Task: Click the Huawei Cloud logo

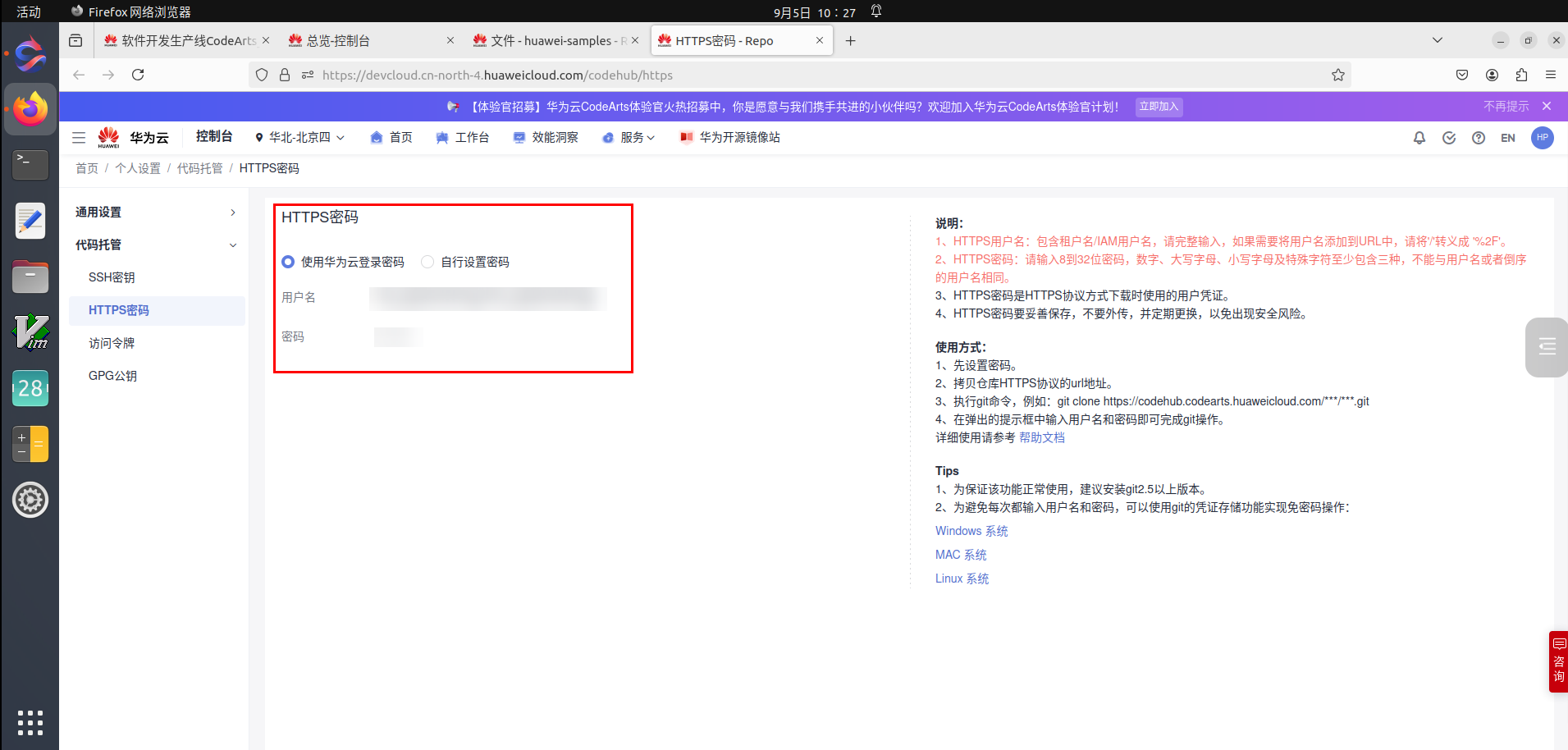Action: point(133,138)
